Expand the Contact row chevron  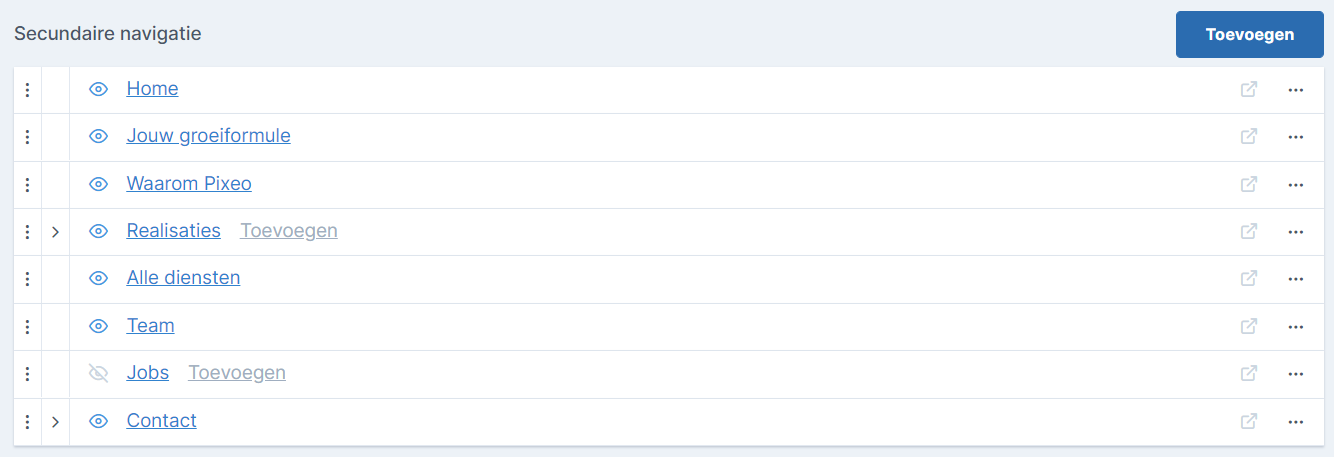[55, 421]
